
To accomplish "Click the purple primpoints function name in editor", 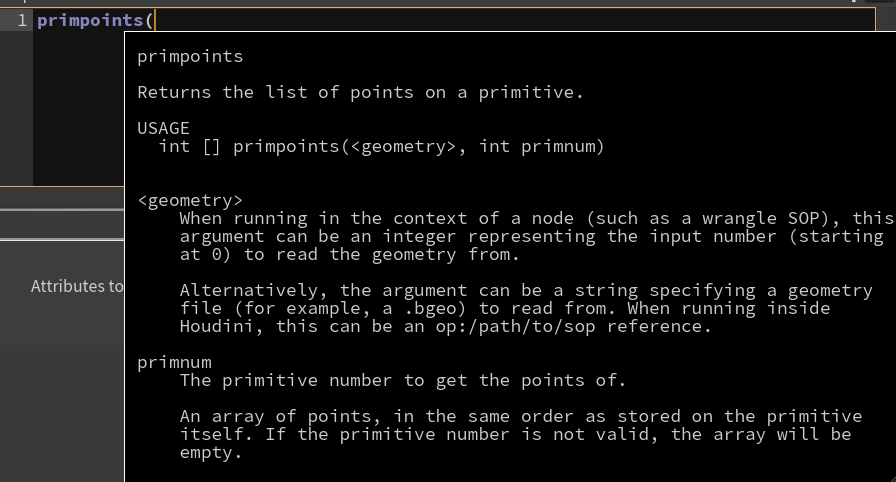I will point(90,21).
